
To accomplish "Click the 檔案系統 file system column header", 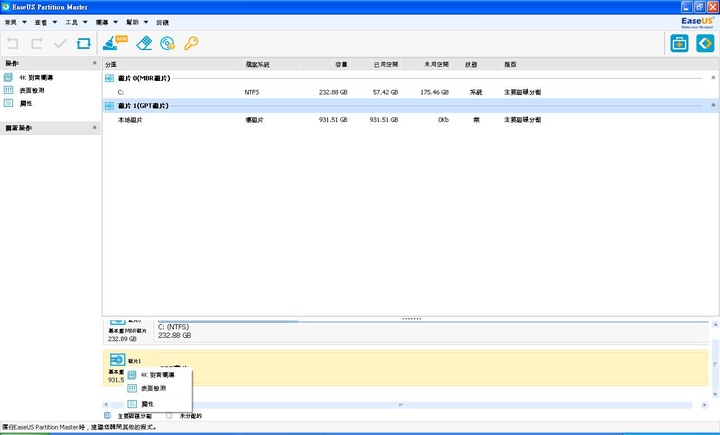I will 270,64.
